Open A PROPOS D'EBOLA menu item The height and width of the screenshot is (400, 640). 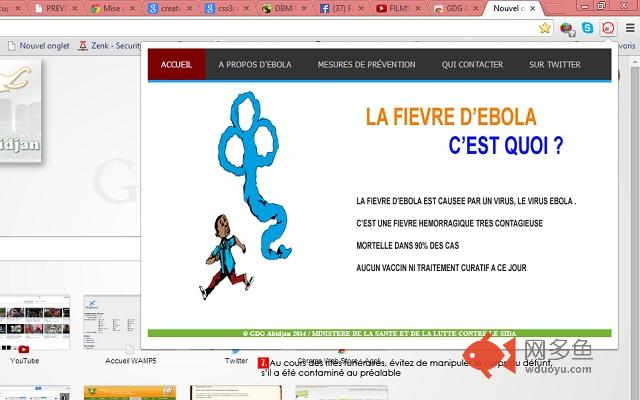tap(255, 65)
